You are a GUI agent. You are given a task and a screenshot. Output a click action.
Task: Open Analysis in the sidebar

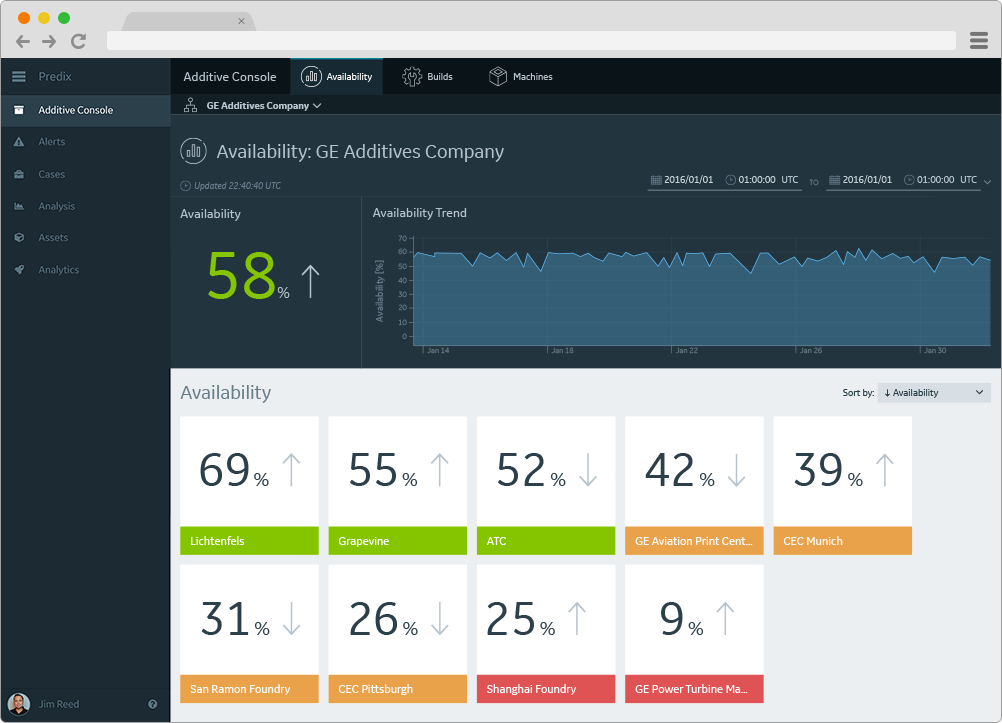pos(86,206)
